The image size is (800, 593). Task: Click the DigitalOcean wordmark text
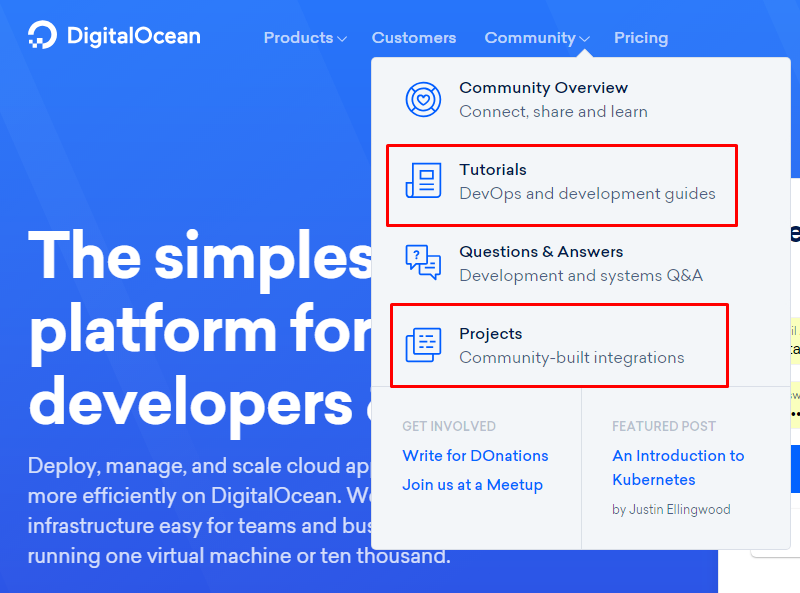click(x=134, y=36)
